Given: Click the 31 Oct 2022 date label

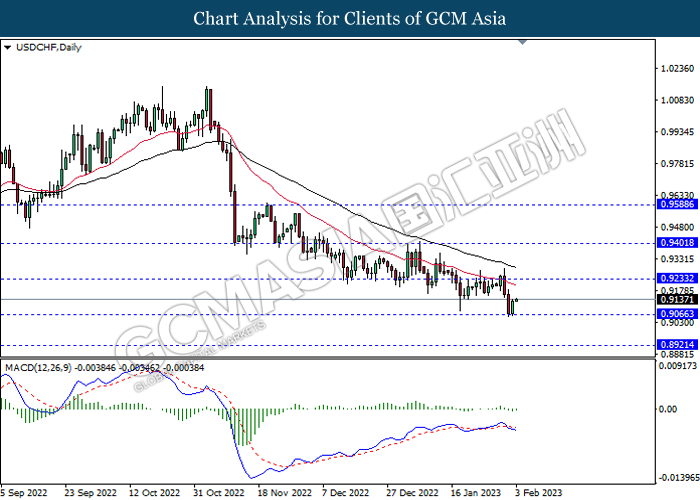Looking at the screenshot, I should pyautogui.click(x=218, y=493).
